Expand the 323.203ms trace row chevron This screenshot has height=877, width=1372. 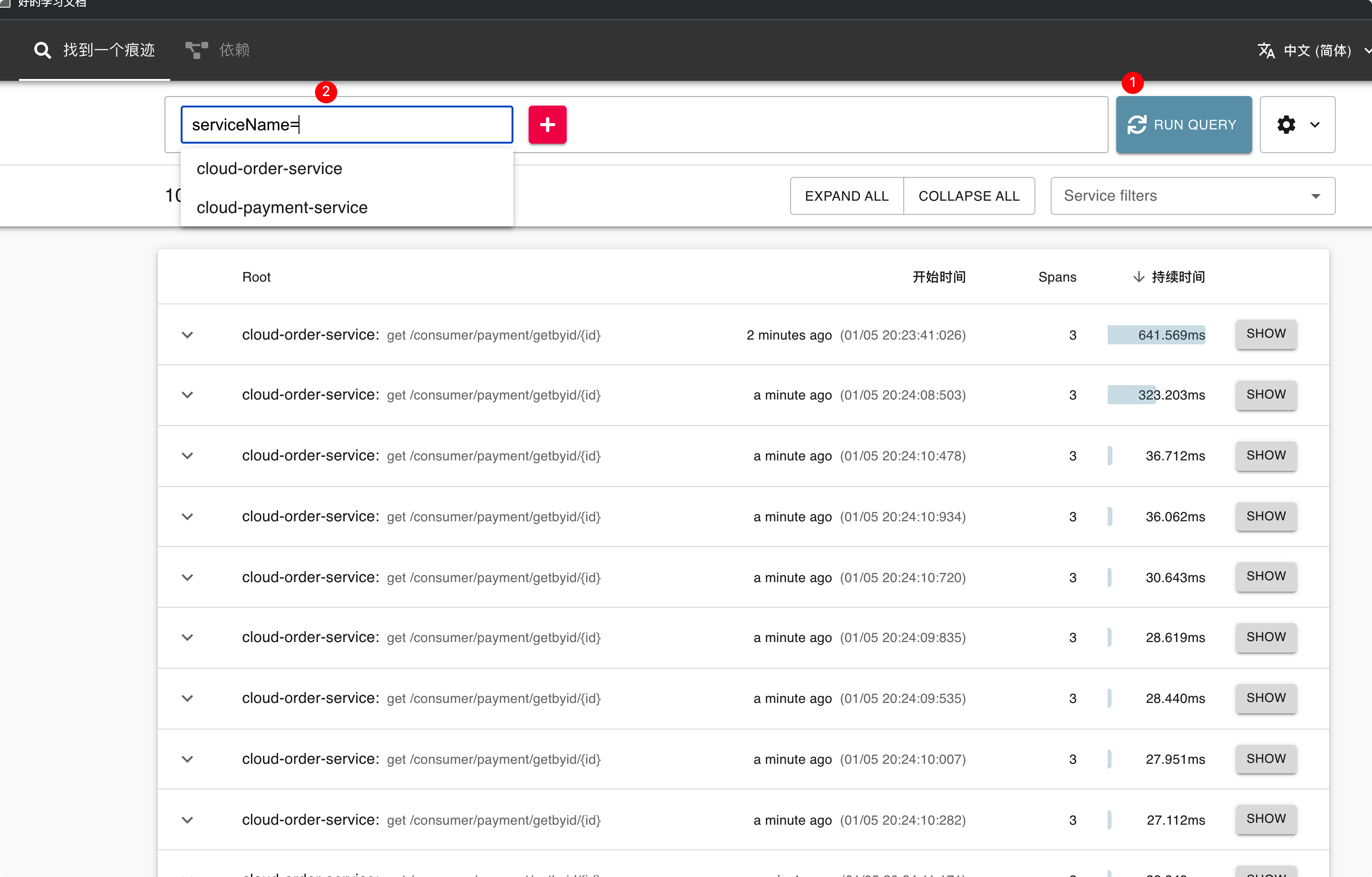click(187, 395)
